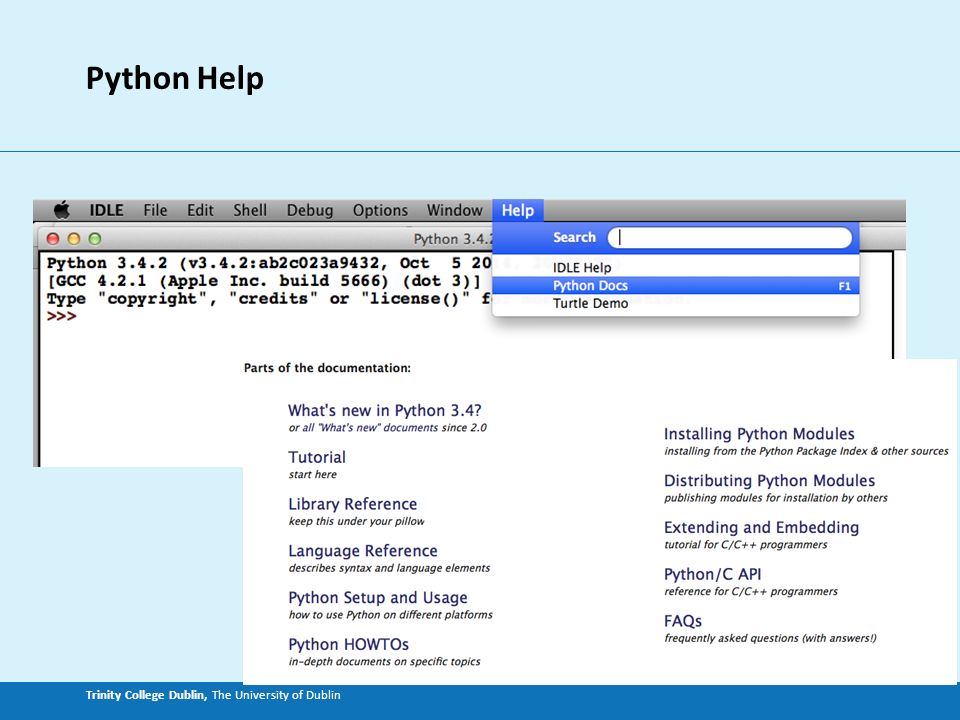The width and height of the screenshot is (960, 720).
Task: Click the Trinity College Dublin footer text
Action: pyautogui.click(x=213, y=695)
